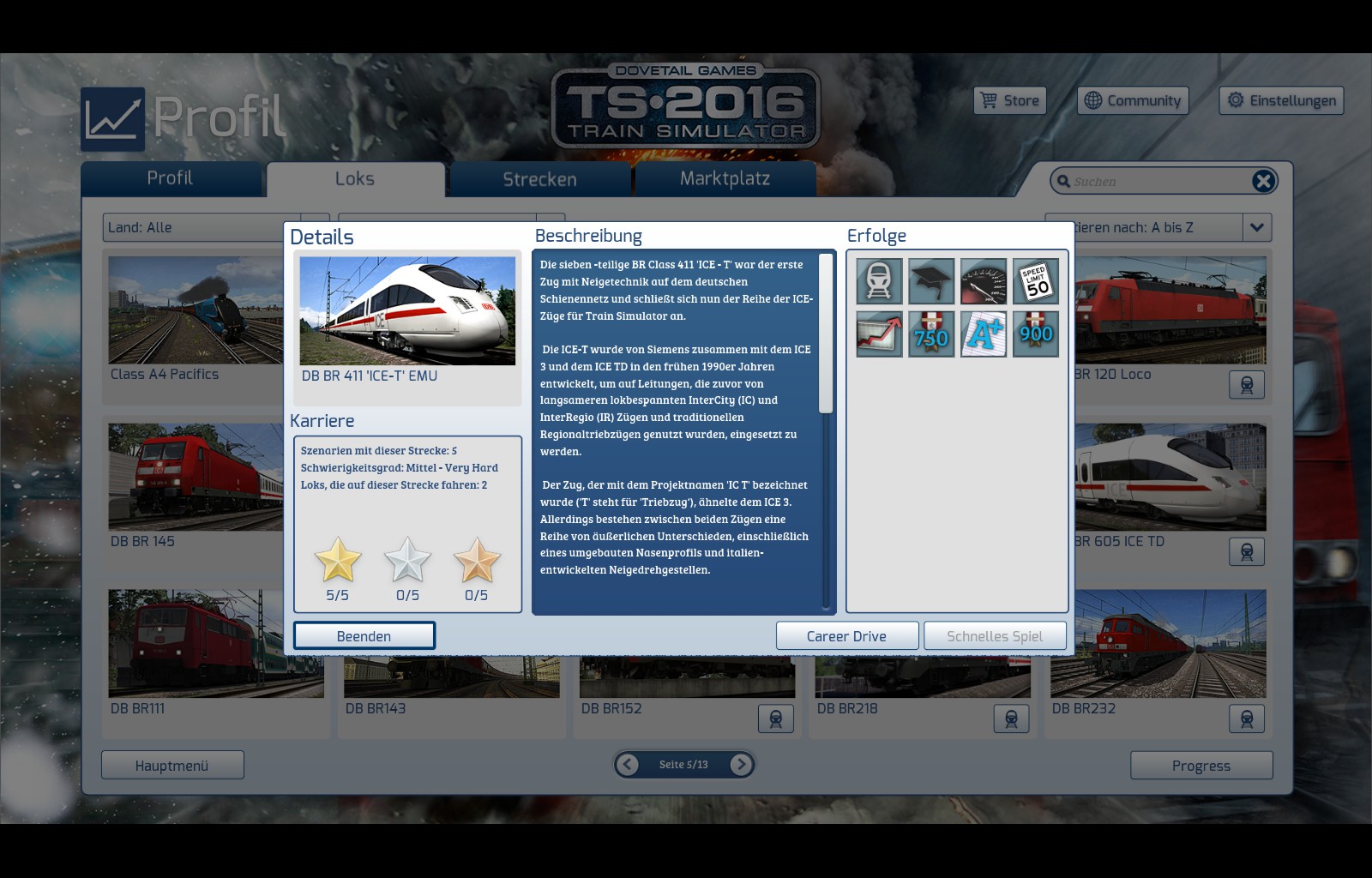Click the DB BR152 label
The width and height of the screenshot is (1372, 878).
(611, 708)
